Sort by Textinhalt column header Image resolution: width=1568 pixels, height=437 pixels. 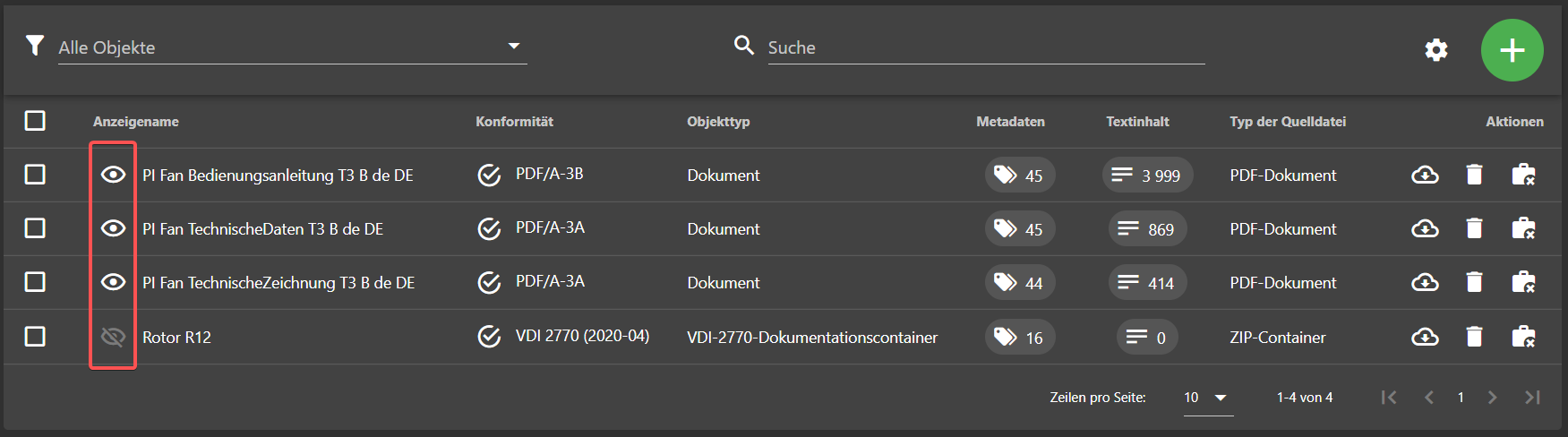tap(1137, 121)
